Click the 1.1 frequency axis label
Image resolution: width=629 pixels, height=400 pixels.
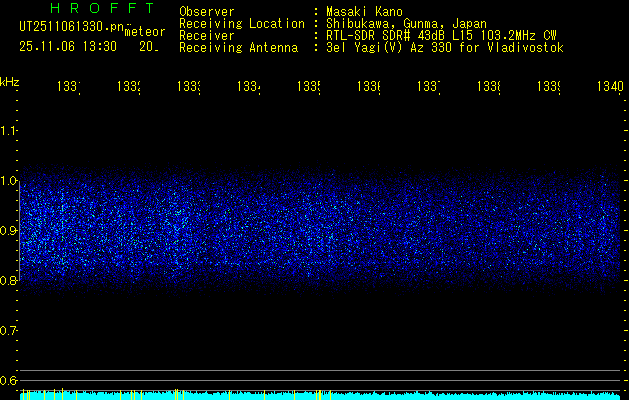tap(9, 130)
